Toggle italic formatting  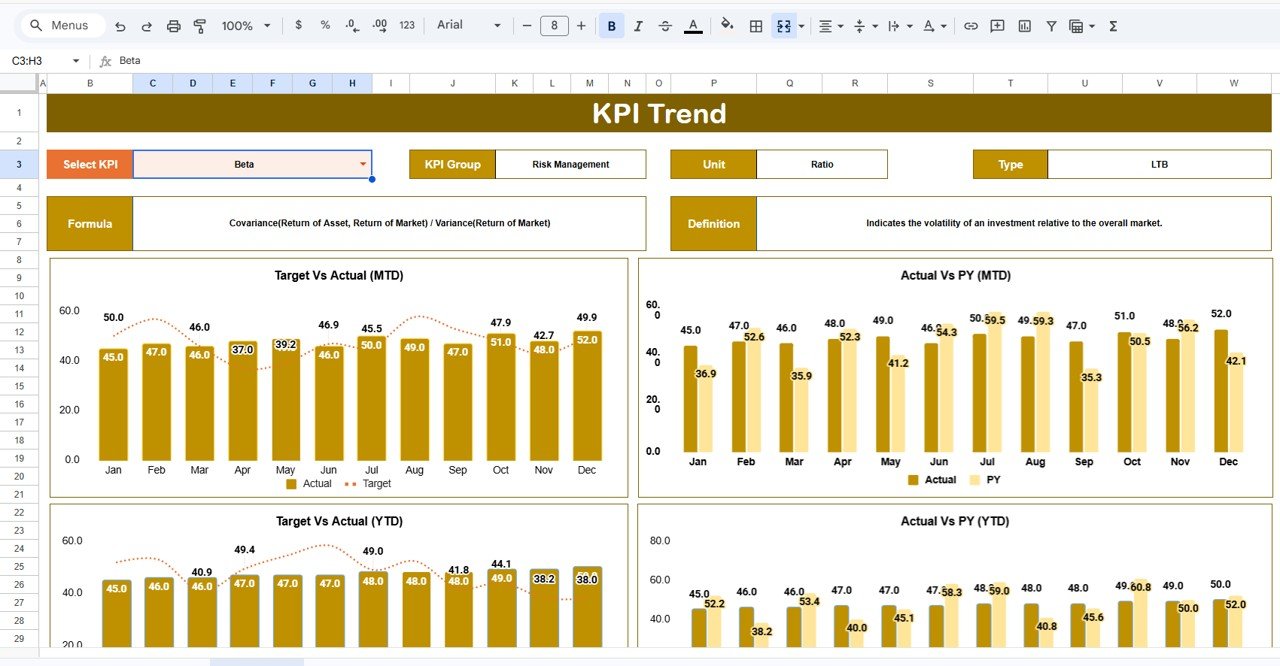(x=638, y=25)
